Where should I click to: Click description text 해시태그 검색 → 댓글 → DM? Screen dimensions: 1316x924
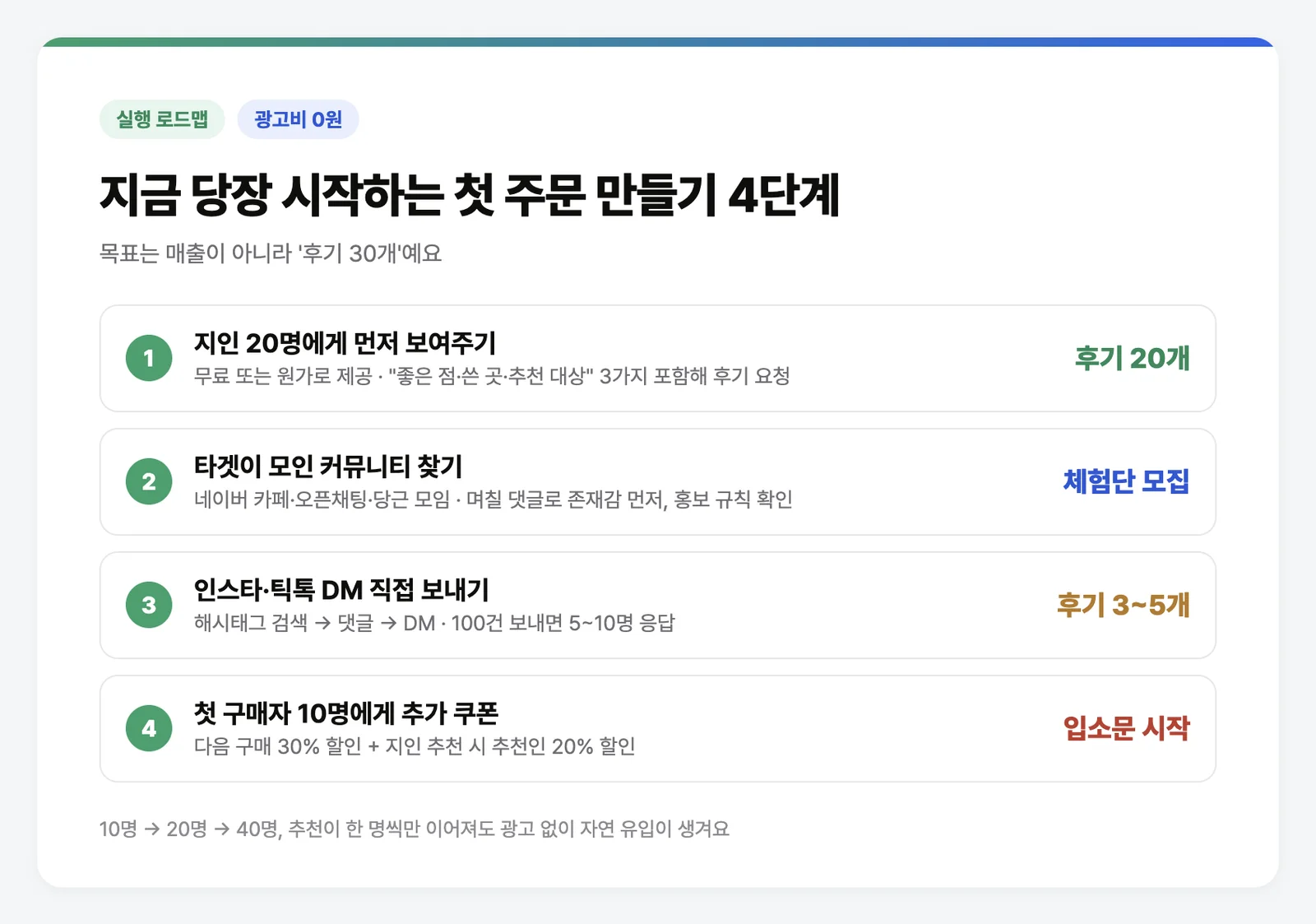click(x=314, y=623)
